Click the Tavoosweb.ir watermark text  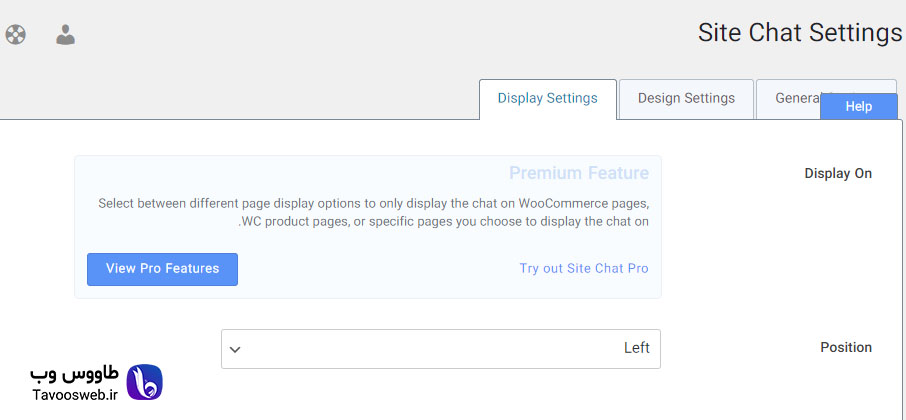pyautogui.click(x=75, y=395)
